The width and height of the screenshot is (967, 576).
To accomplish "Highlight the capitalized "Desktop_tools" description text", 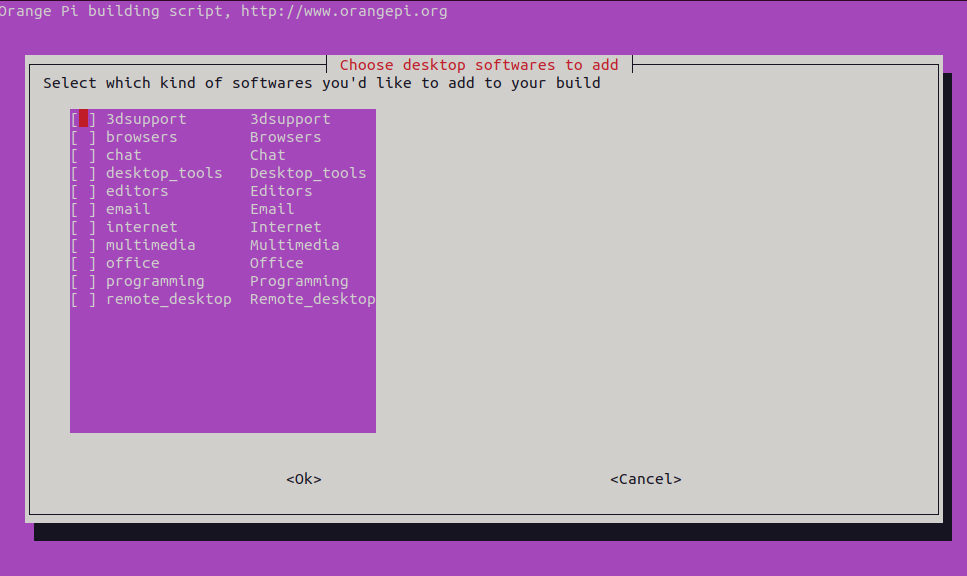I will (308, 173).
